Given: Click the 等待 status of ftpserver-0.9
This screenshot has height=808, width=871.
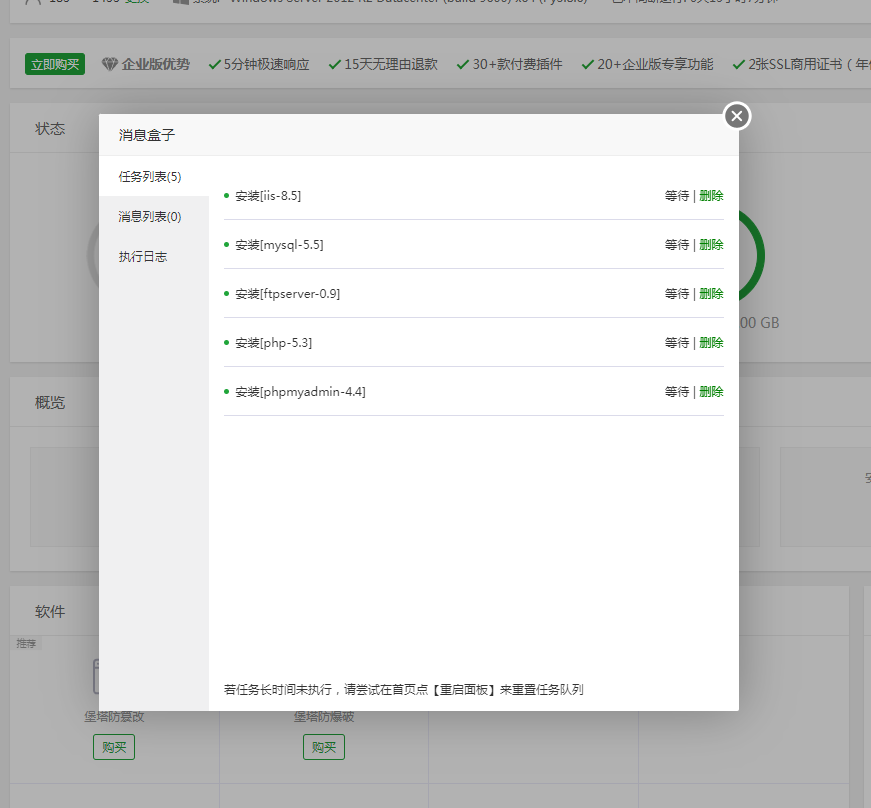Looking at the screenshot, I should click(x=677, y=293).
